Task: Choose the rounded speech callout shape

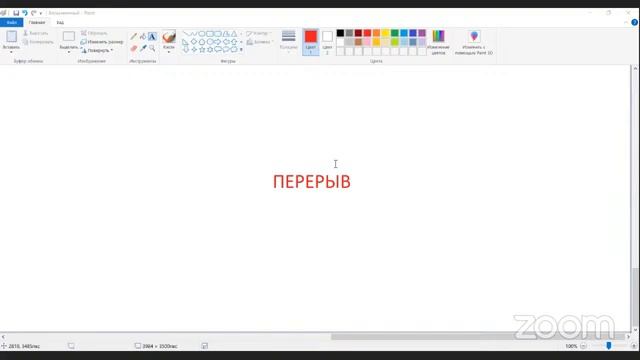Action: [218, 49]
